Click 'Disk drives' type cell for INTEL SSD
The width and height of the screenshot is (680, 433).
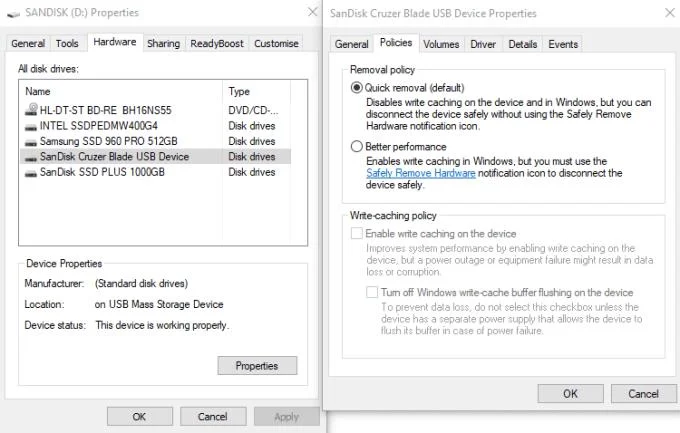pyautogui.click(x=252, y=126)
